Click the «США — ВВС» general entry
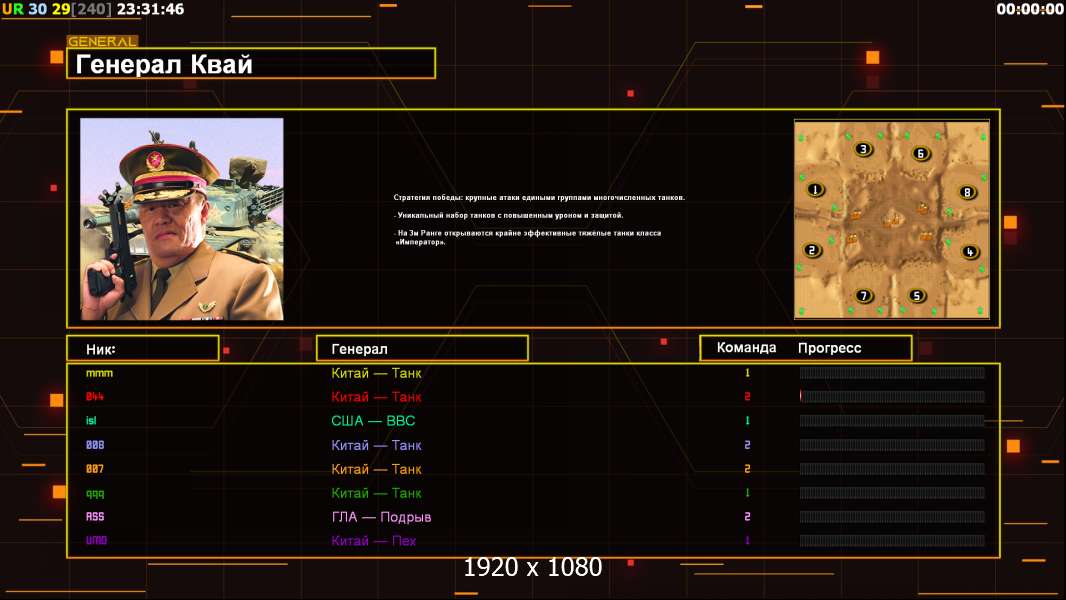Image resolution: width=1066 pixels, height=600 pixels. [373, 421]
